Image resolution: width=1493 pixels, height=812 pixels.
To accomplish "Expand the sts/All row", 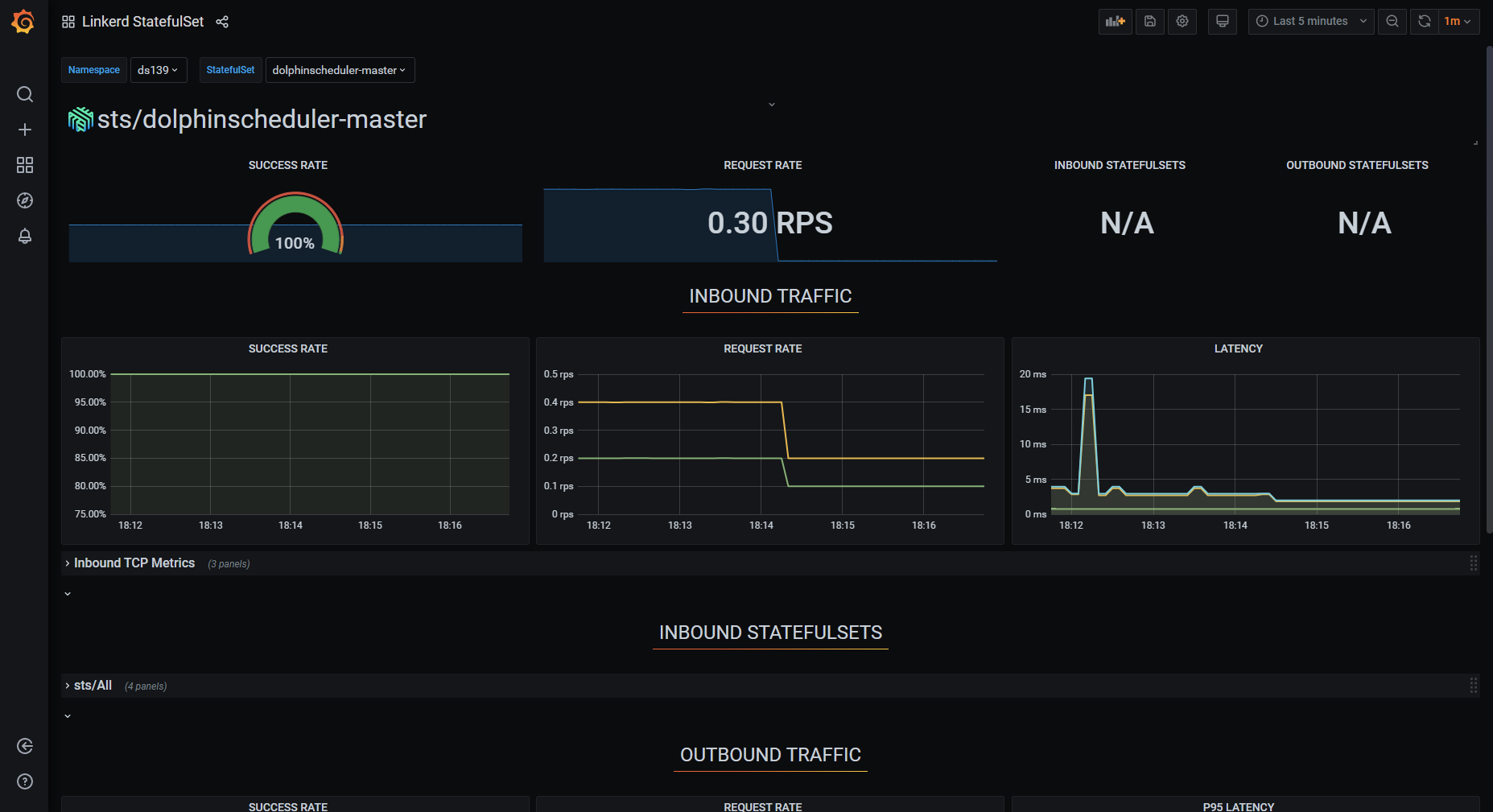I will 93,686.
